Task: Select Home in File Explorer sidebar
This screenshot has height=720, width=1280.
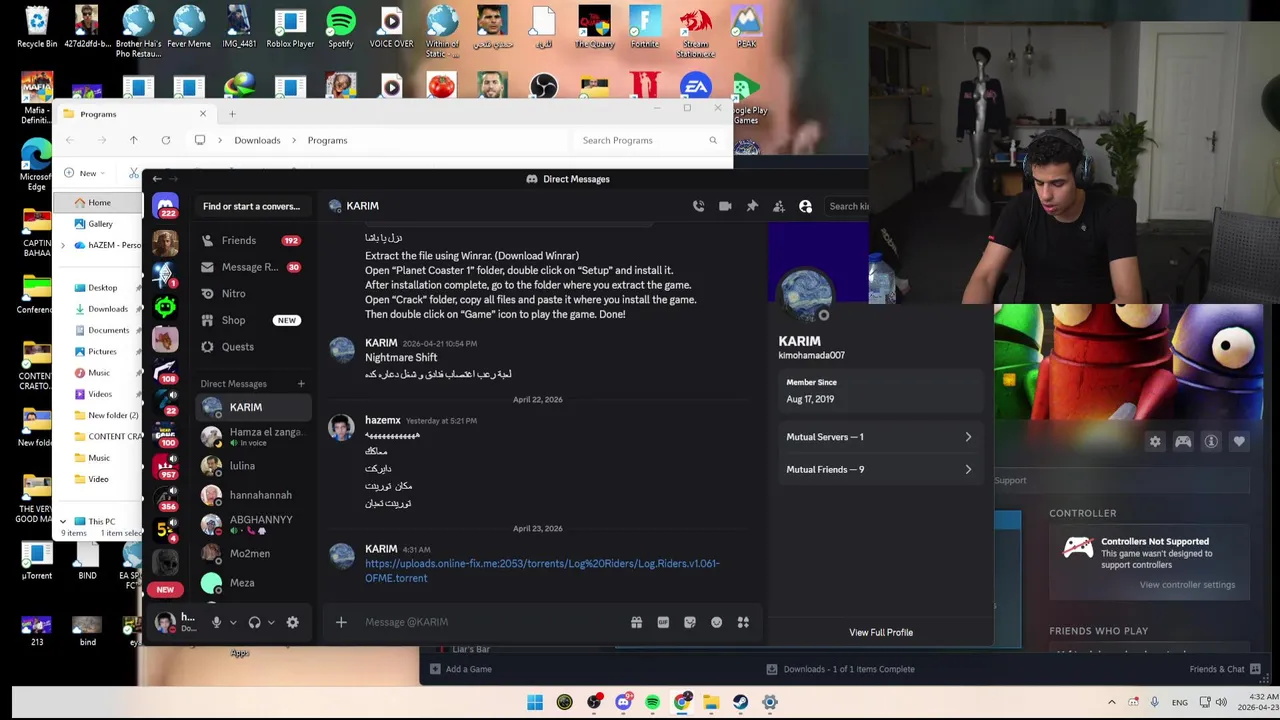Action: click(98, 202)
